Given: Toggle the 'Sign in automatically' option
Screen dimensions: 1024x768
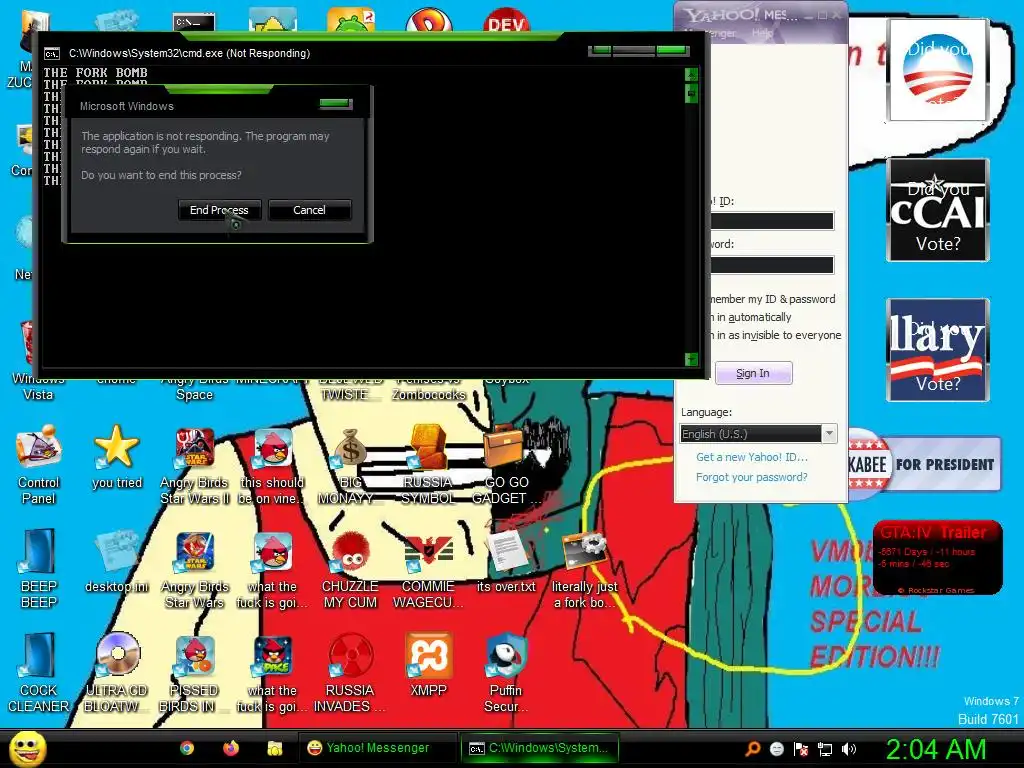Looking at the screenshot, I should coord(751,317).
